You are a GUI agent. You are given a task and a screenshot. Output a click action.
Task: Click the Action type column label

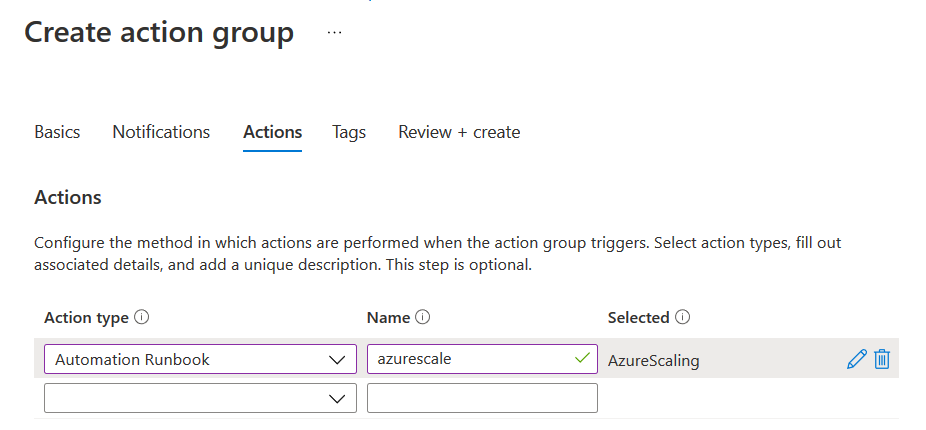pos(86,318)
